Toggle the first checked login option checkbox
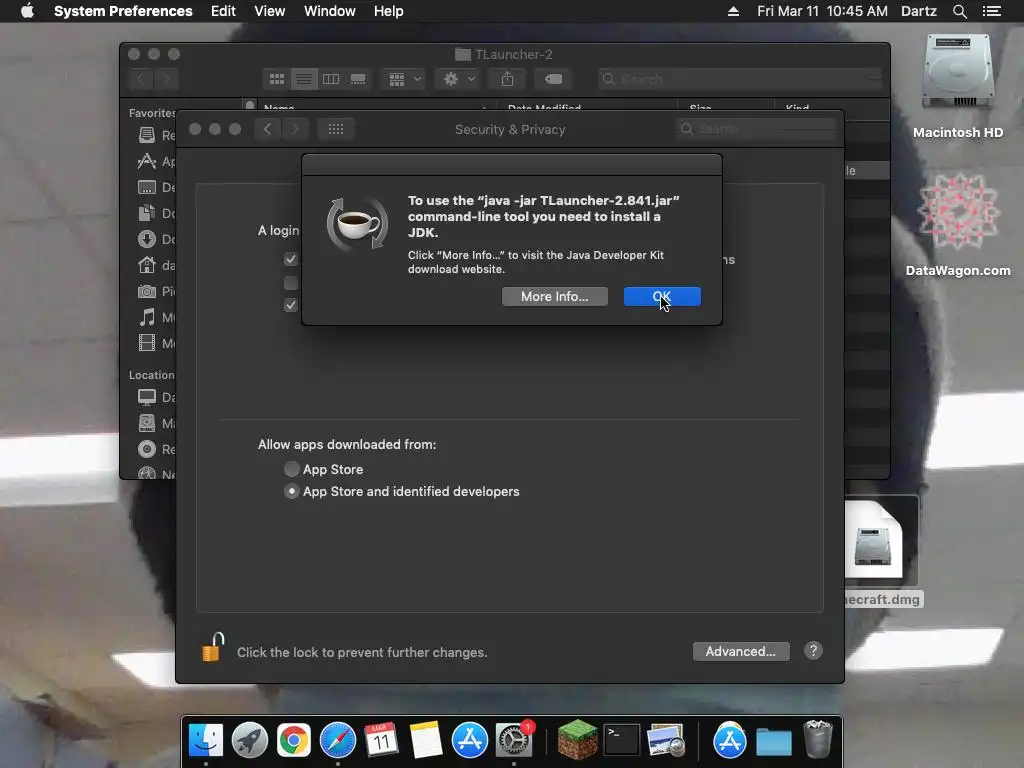 click(291, 259)
